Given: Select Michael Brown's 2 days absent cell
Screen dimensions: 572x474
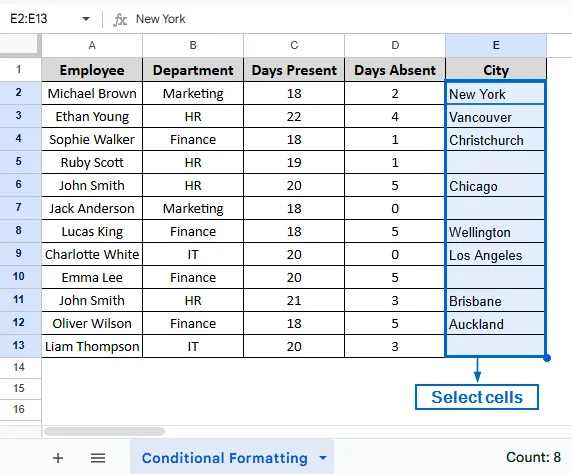Looking at the screenshot, I should click(x=395, y=93).
